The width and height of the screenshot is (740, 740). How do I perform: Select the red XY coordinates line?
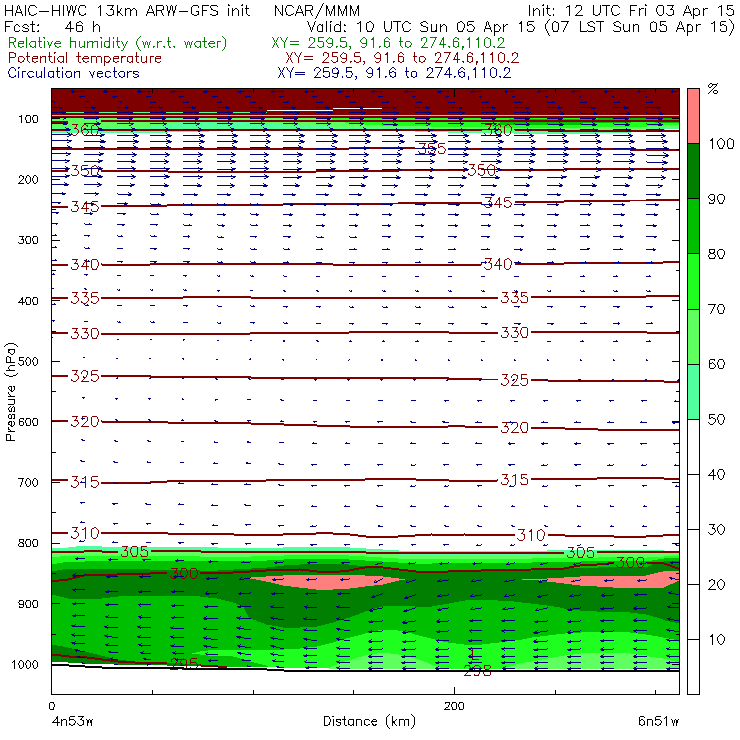pos(402,58)
